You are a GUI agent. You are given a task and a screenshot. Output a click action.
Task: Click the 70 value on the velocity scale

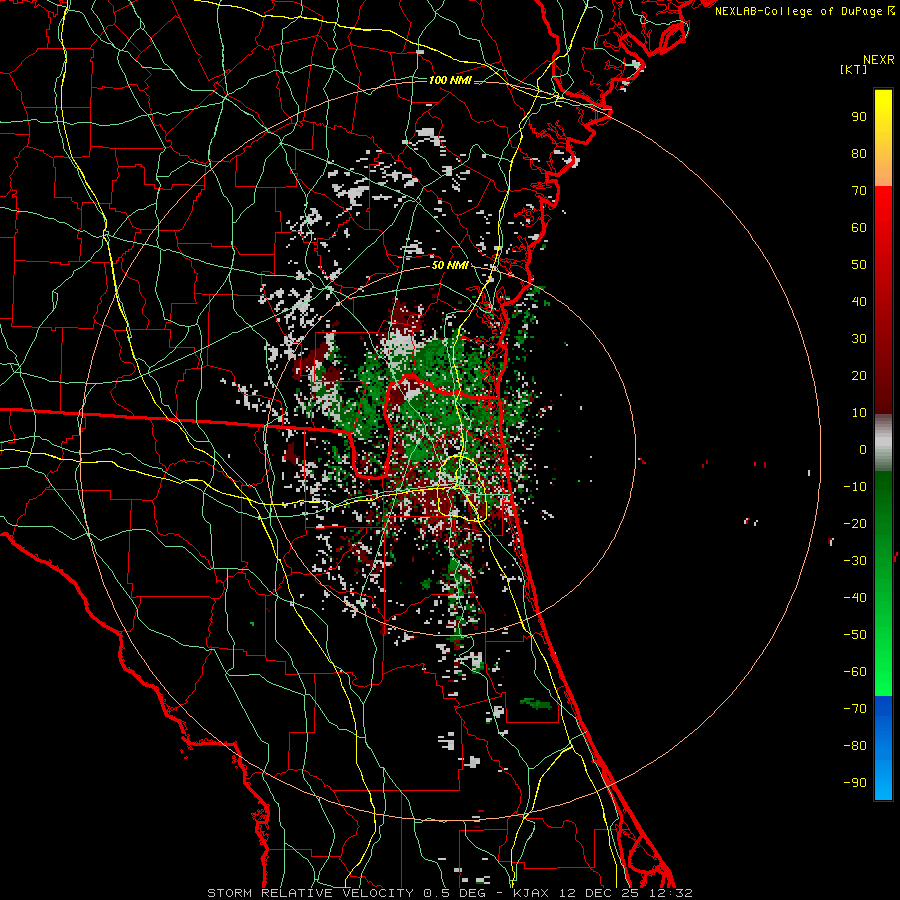[x=859, y=191]
